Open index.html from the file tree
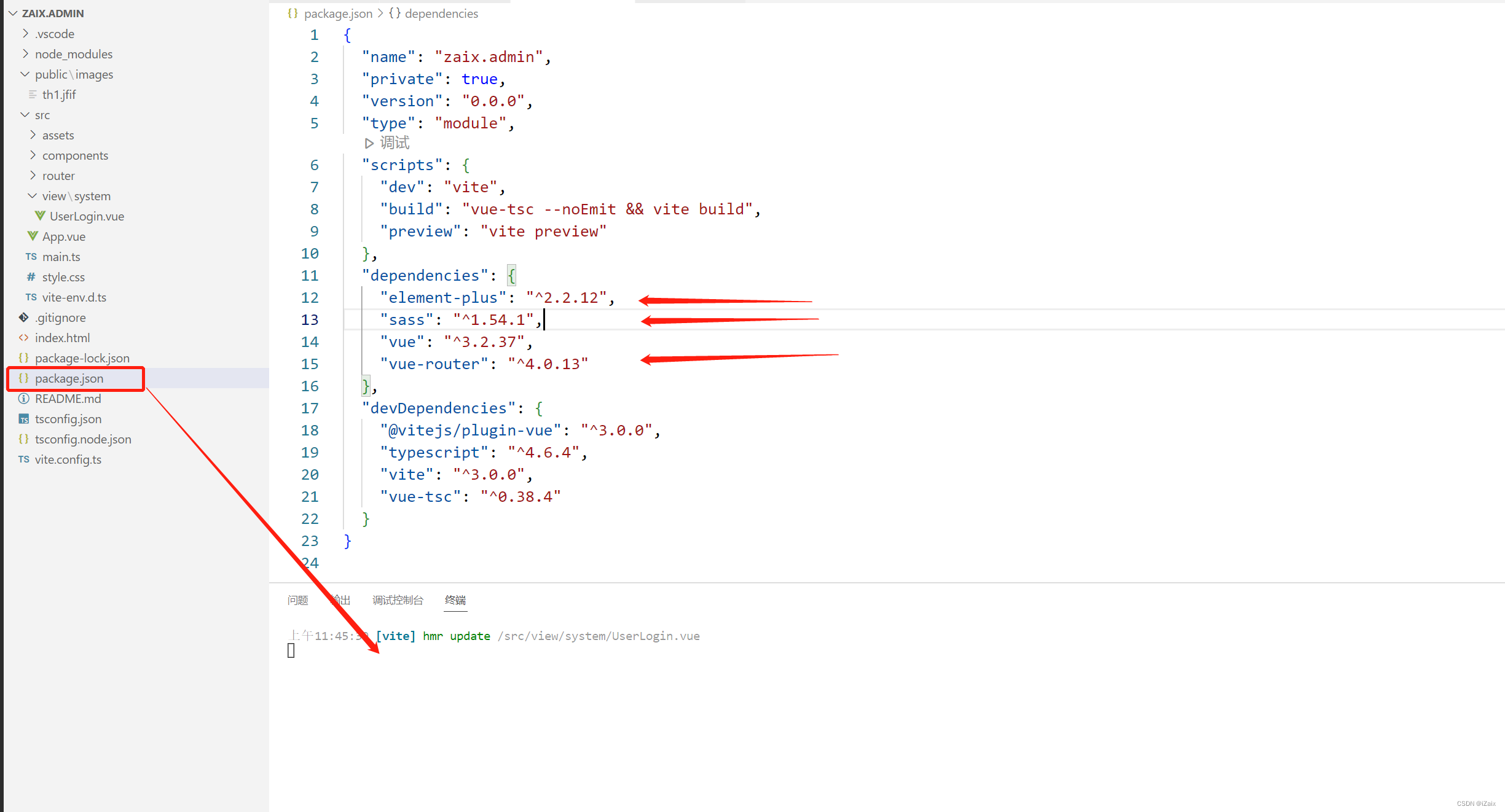1505x812 pixels. click(63, 337)
